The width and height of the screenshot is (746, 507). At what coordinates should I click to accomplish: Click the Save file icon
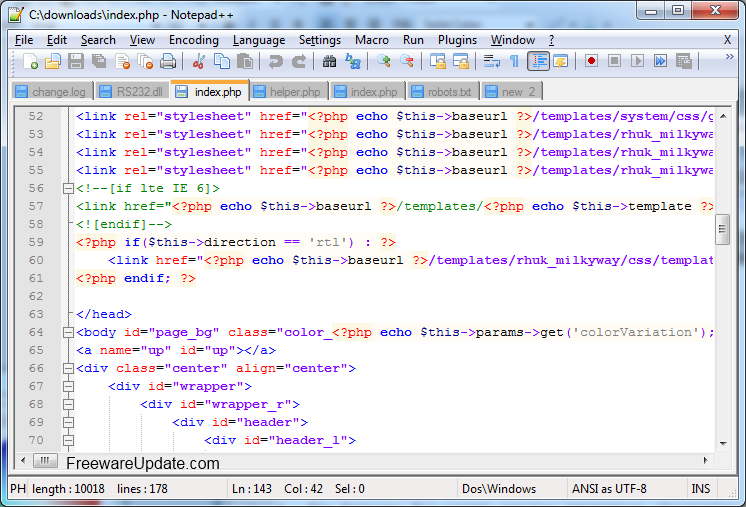pos(76,61)
